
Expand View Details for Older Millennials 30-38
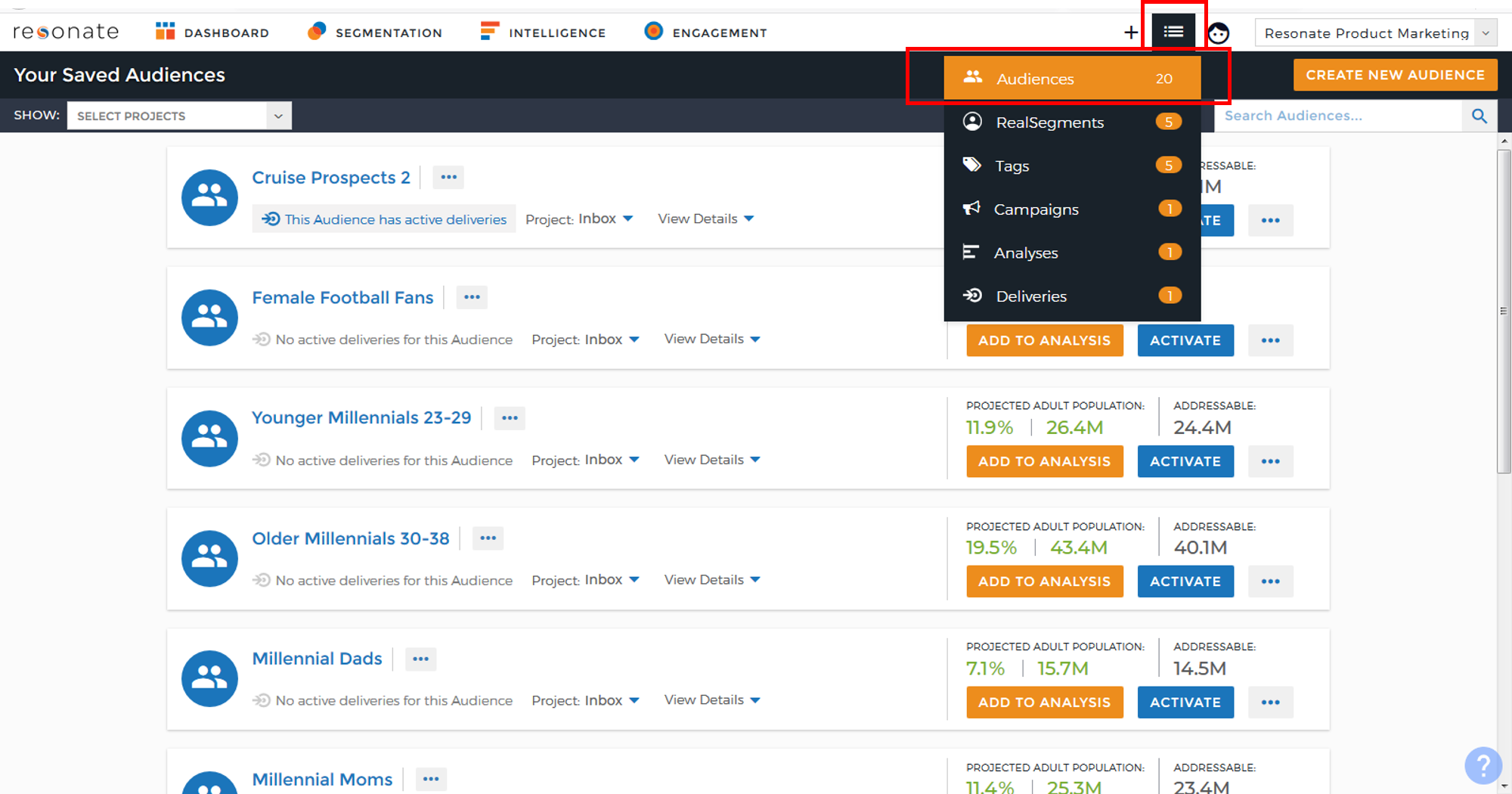click(x=712, y=579)
